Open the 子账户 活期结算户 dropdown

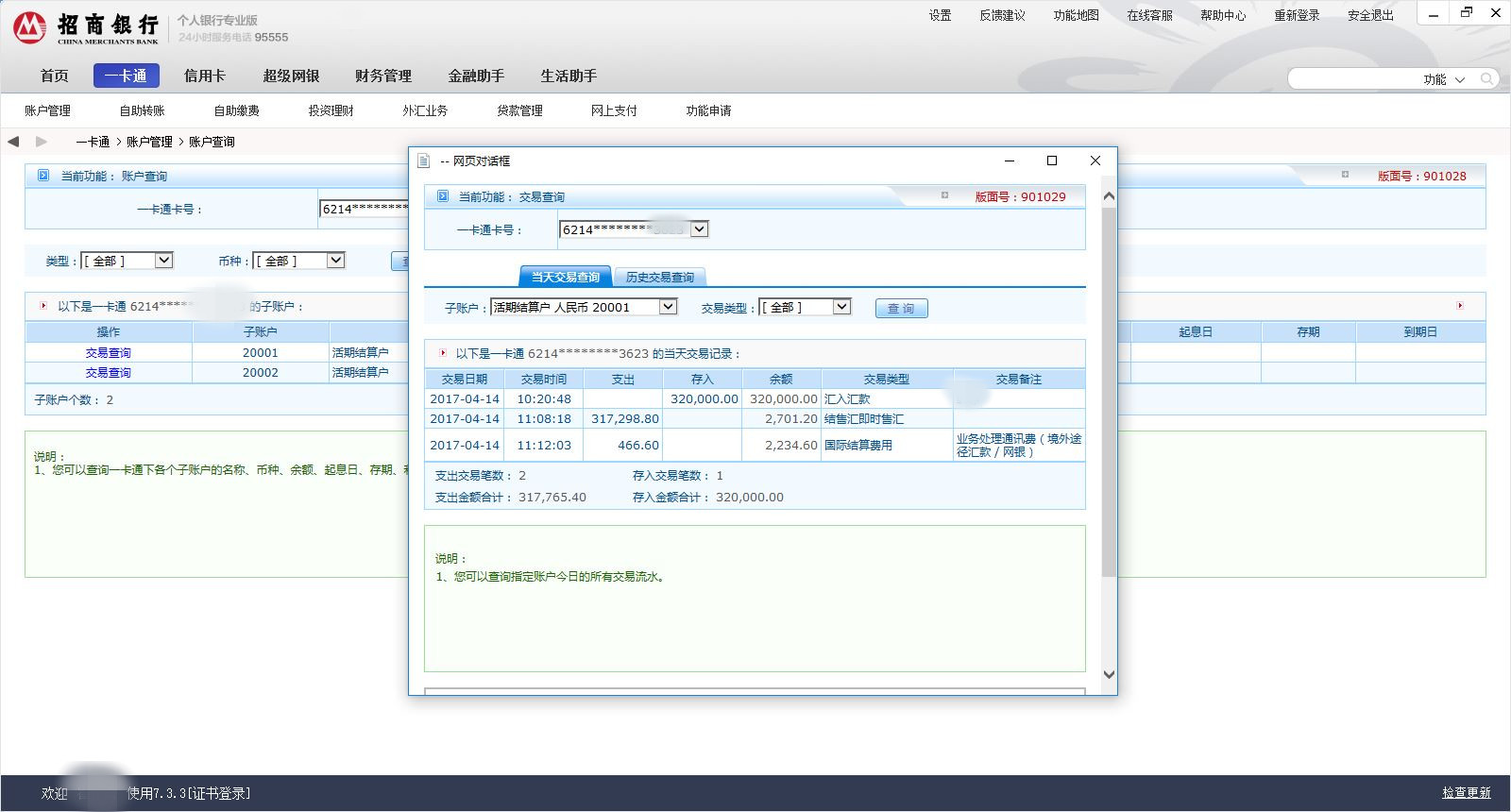point(668,307)
